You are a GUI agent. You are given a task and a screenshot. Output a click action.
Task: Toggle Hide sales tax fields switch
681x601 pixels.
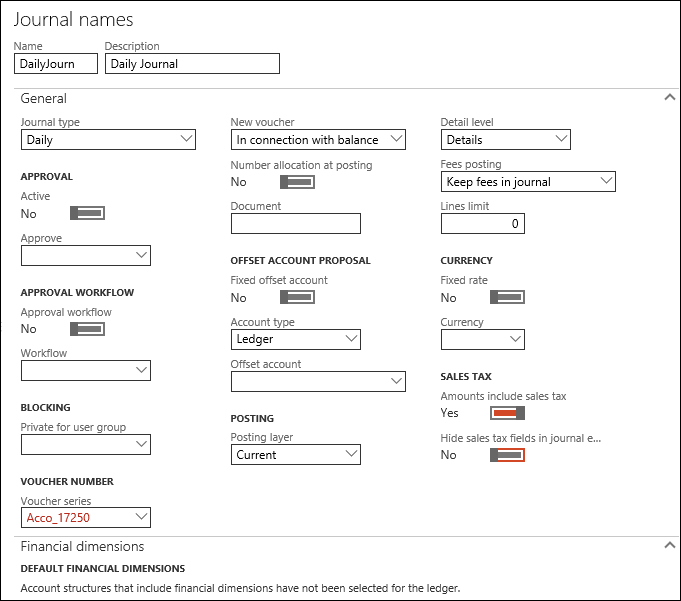[507, 455]
